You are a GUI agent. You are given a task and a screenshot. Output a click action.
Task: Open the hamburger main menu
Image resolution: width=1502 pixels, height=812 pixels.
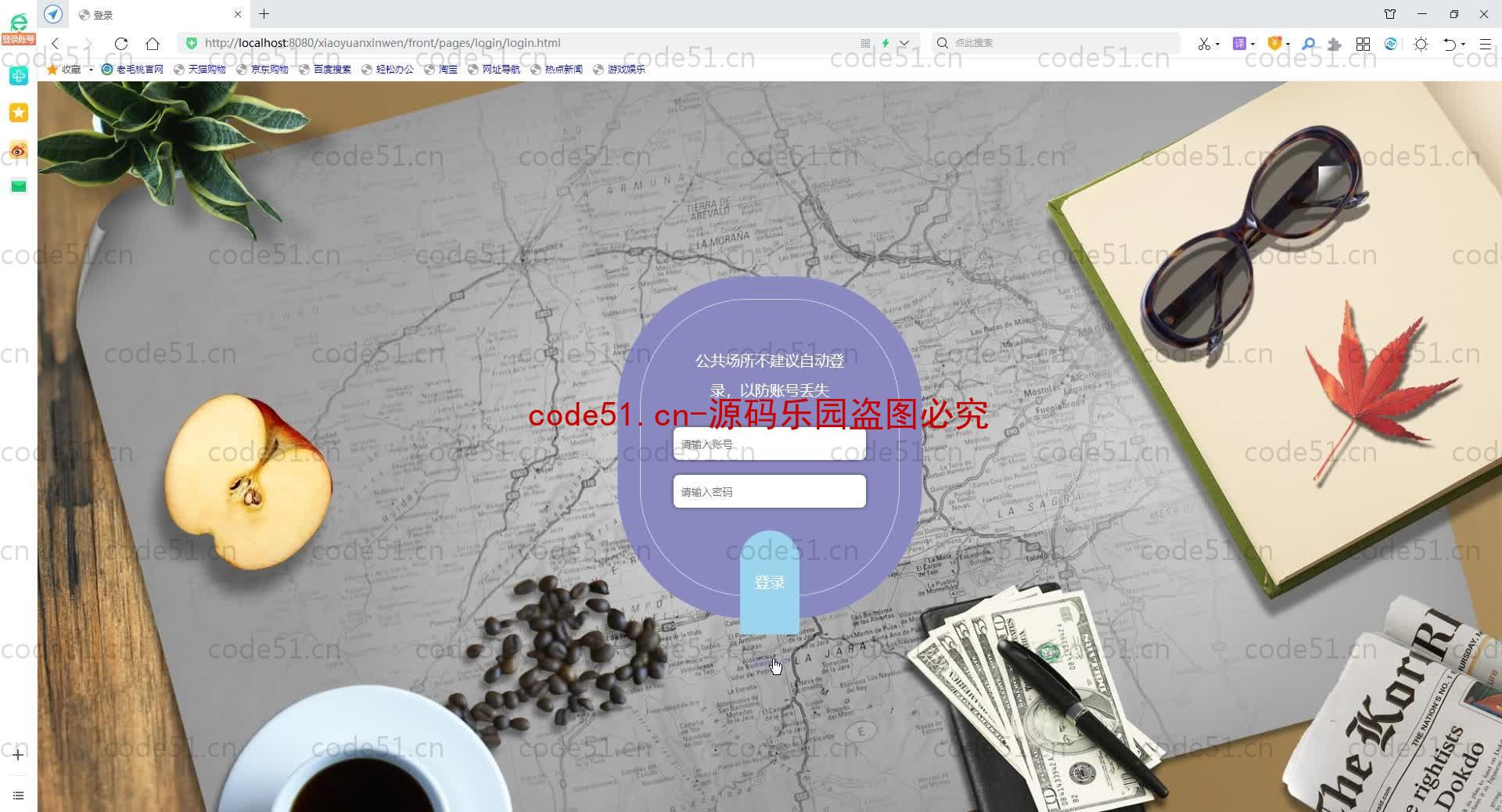click(1485, 44)
